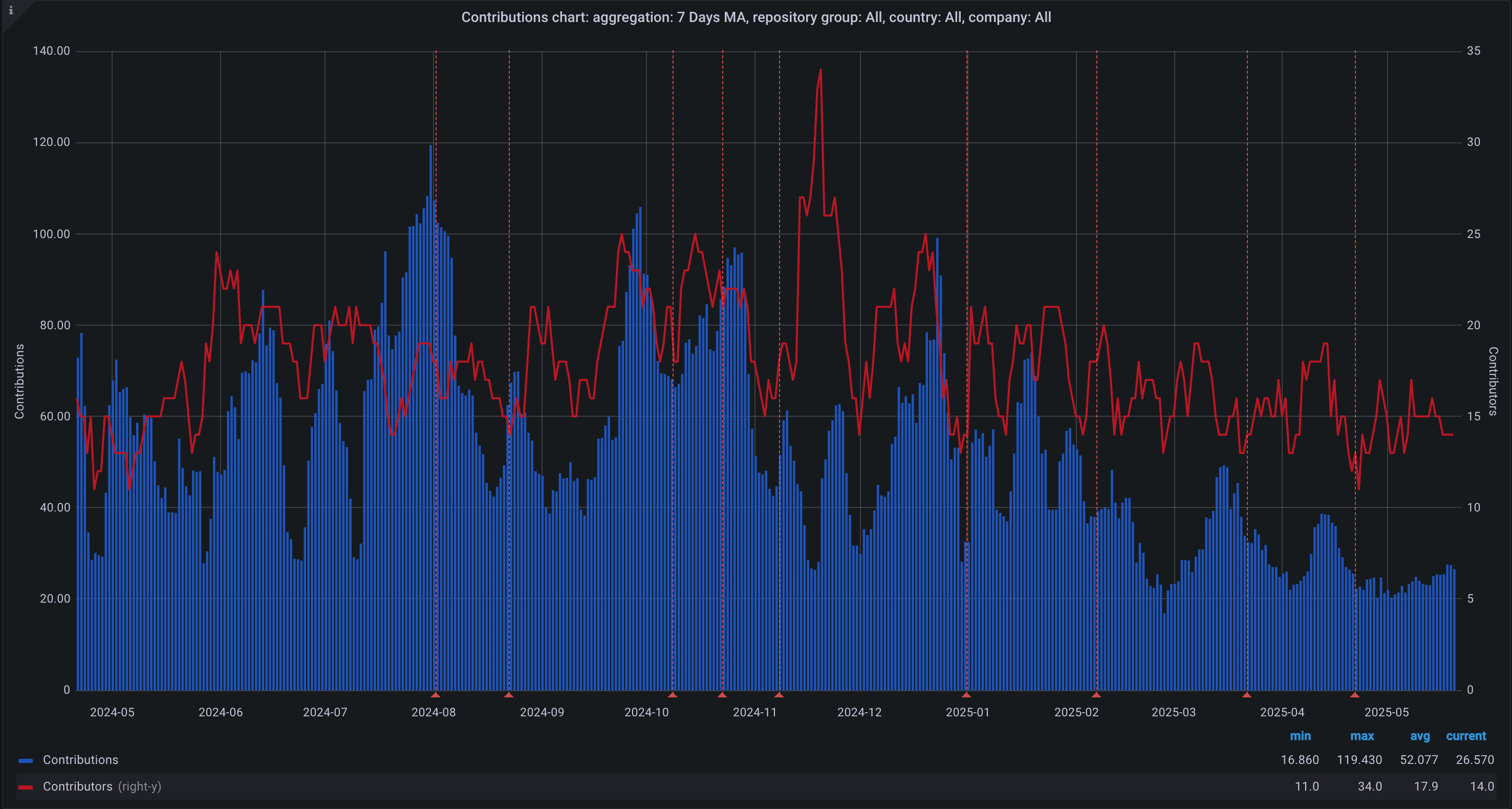Click the first annotation triangle after the 2024-10 label

[x=673, y=694]
